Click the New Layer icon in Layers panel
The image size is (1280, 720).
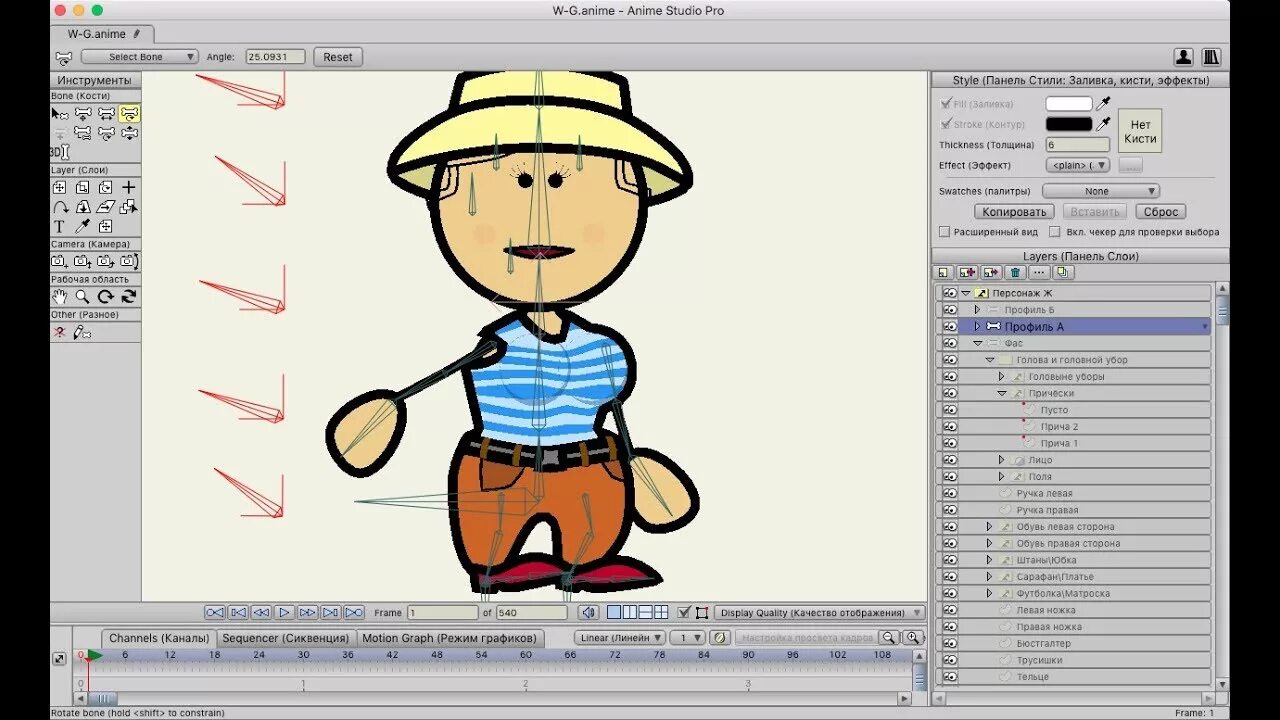pyautogui.click(x=943, y=272)
